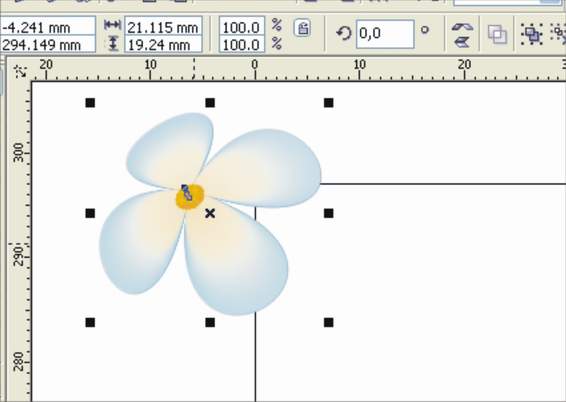Click the bottom-middle selection handle

pyautogui.click(x=210, y=322)
